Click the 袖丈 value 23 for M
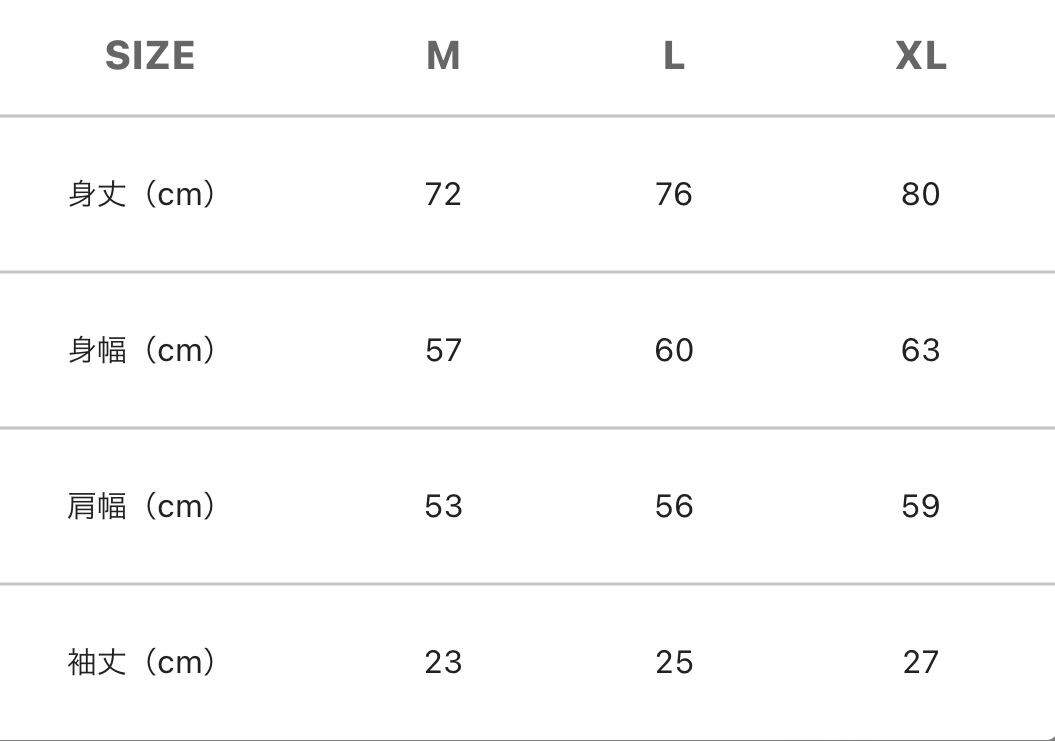Image resolution: width=1055 pixels, height=741 pixels. pos(443,662)
